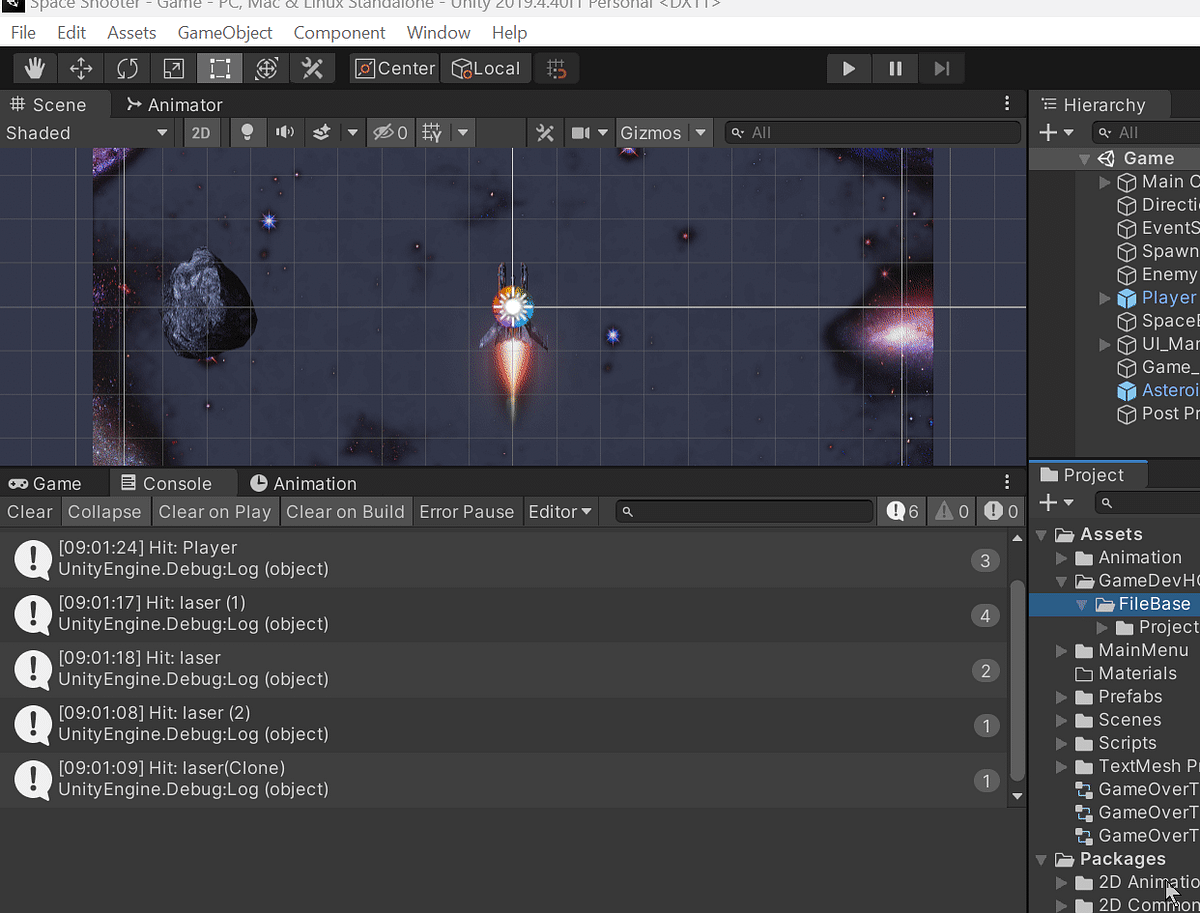Open the GameObject menu

pyautogui.click(x=224, y=32)
